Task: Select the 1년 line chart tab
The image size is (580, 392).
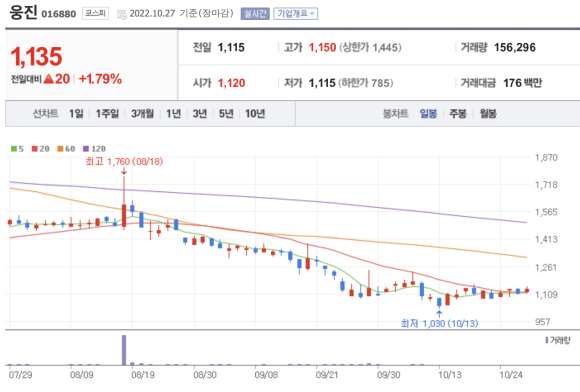Action: [x=173, y=114]
